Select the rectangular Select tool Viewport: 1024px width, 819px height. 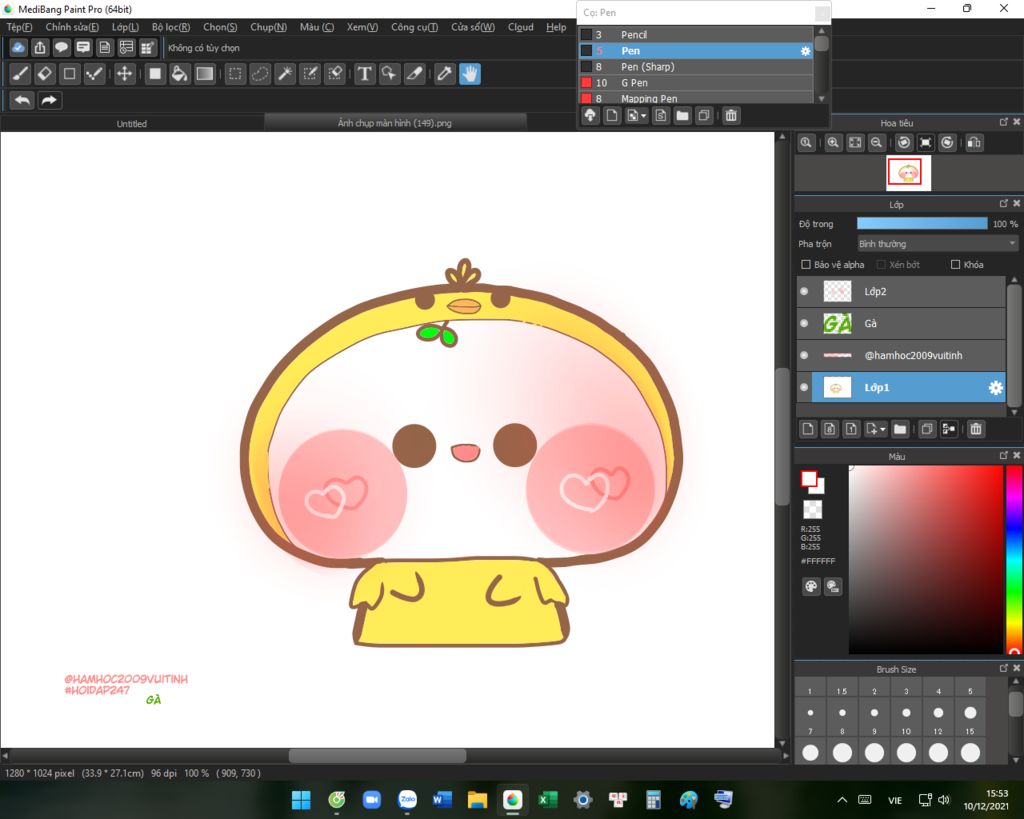click(235, 74)
